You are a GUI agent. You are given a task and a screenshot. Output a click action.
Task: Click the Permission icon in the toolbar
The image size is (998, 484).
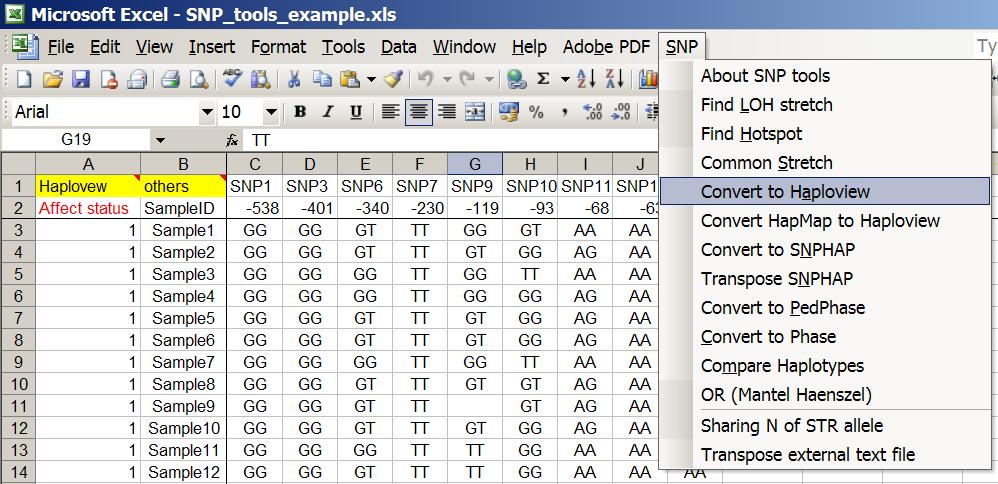[x=109, y=80]
